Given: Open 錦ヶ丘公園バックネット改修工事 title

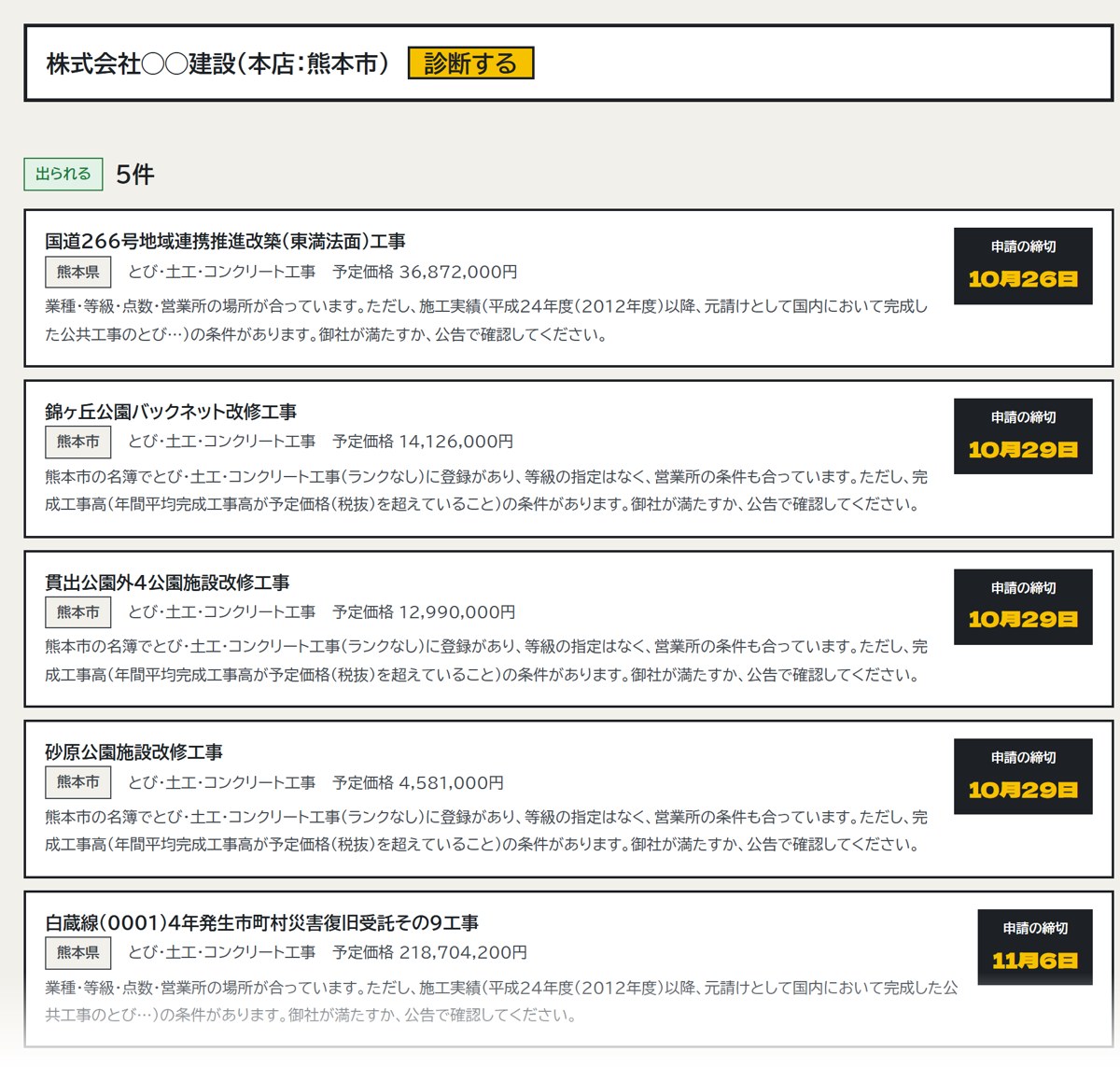Looking at the screenshot, I should tap(171, 412).
